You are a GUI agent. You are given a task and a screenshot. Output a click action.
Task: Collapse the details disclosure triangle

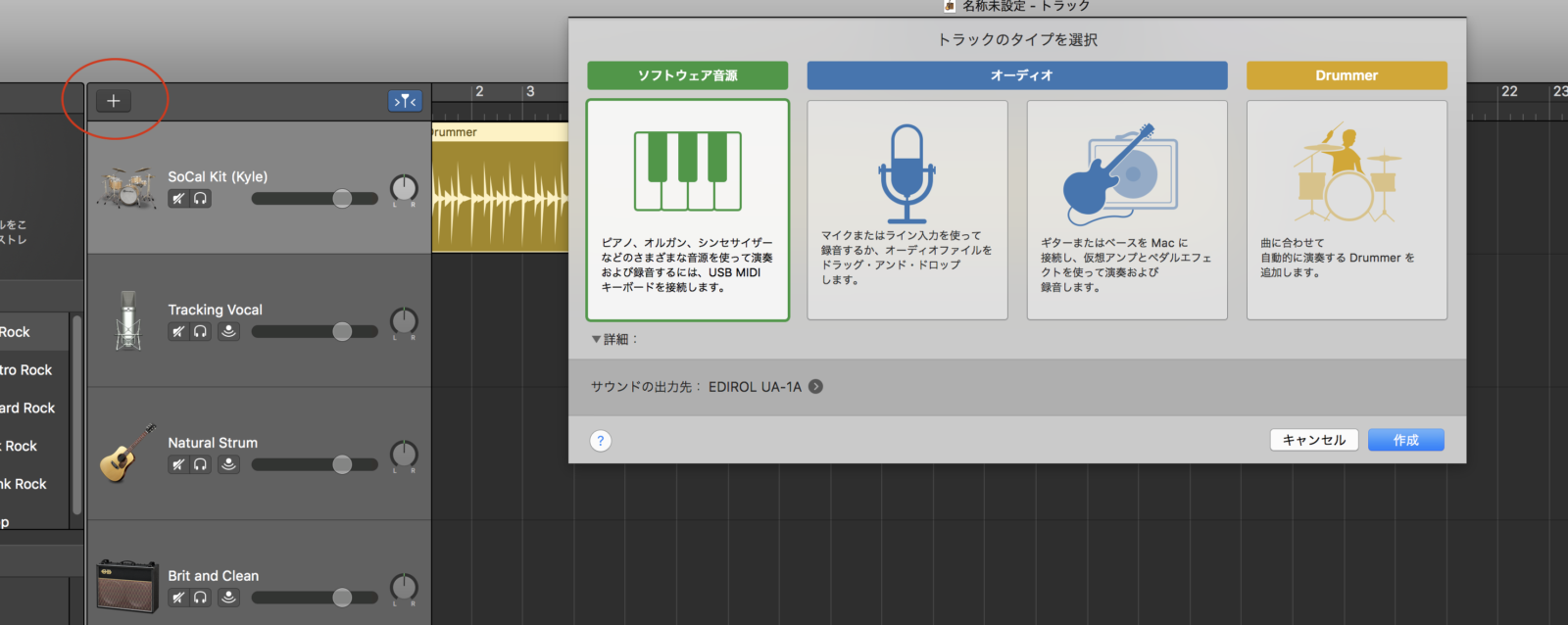tap(596, 340)
